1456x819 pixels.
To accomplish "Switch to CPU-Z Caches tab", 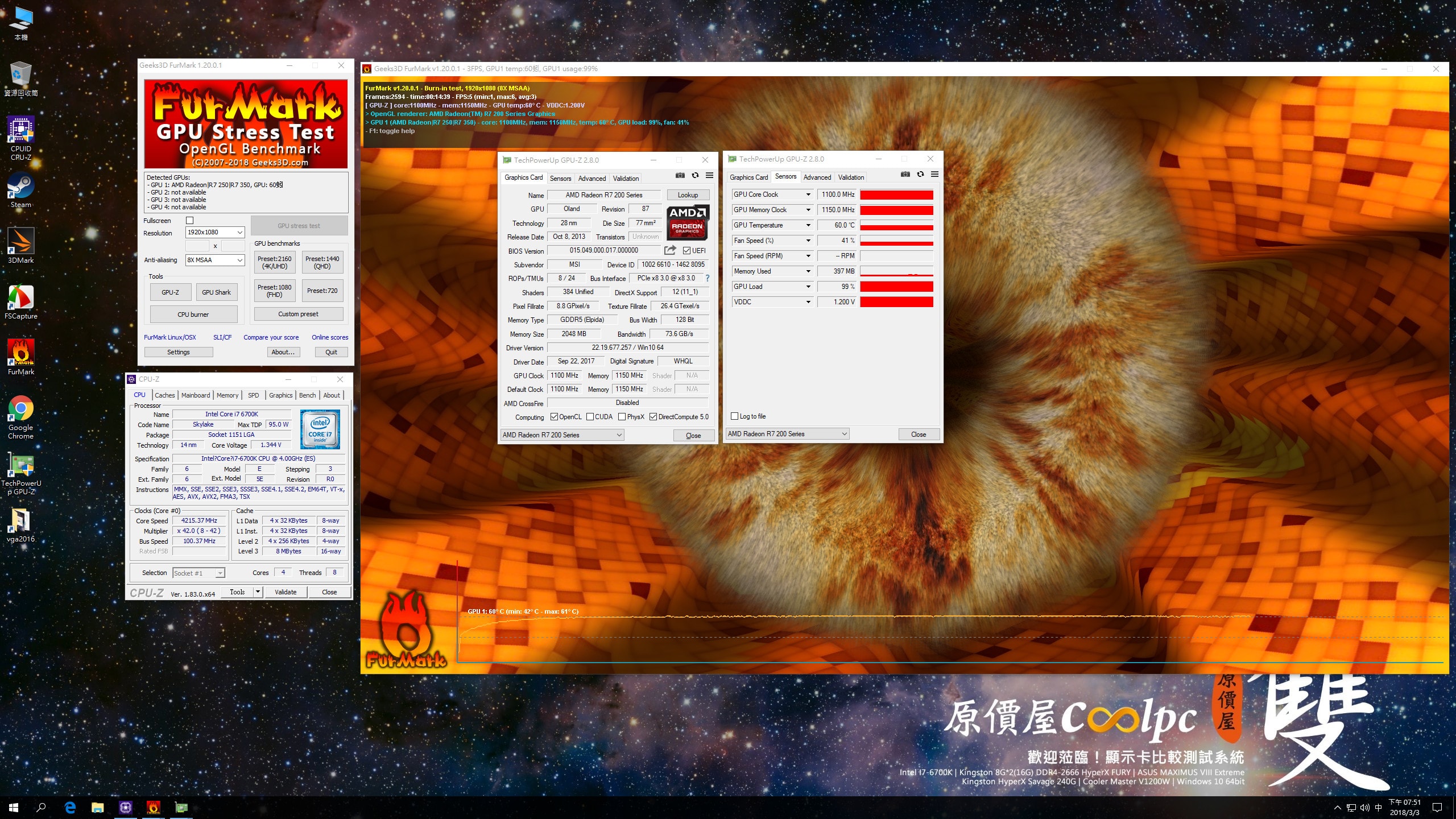I will pyautogui.click(x=165, y=395).
